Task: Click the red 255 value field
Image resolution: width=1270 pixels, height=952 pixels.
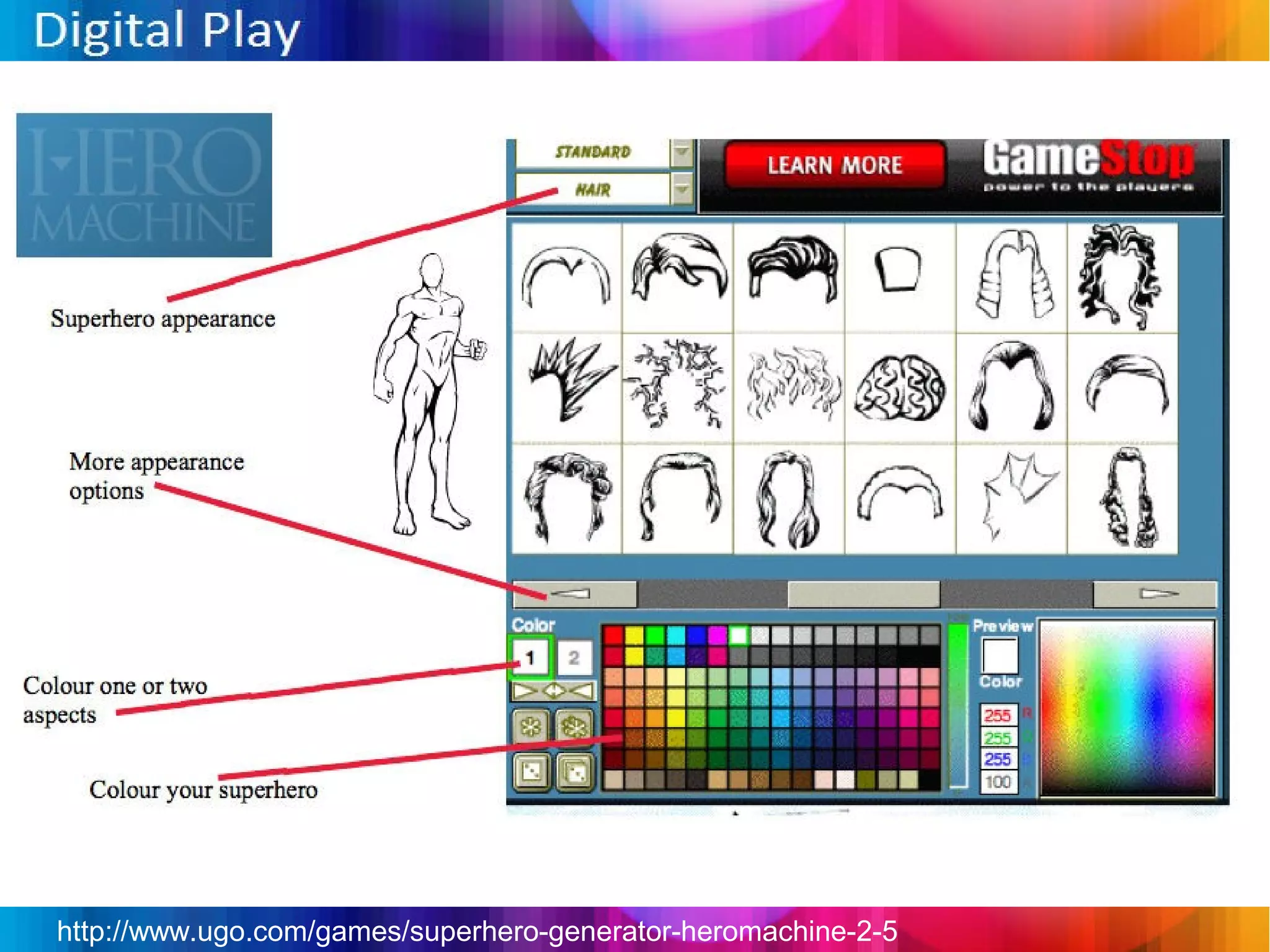Action: click(998, 715)
